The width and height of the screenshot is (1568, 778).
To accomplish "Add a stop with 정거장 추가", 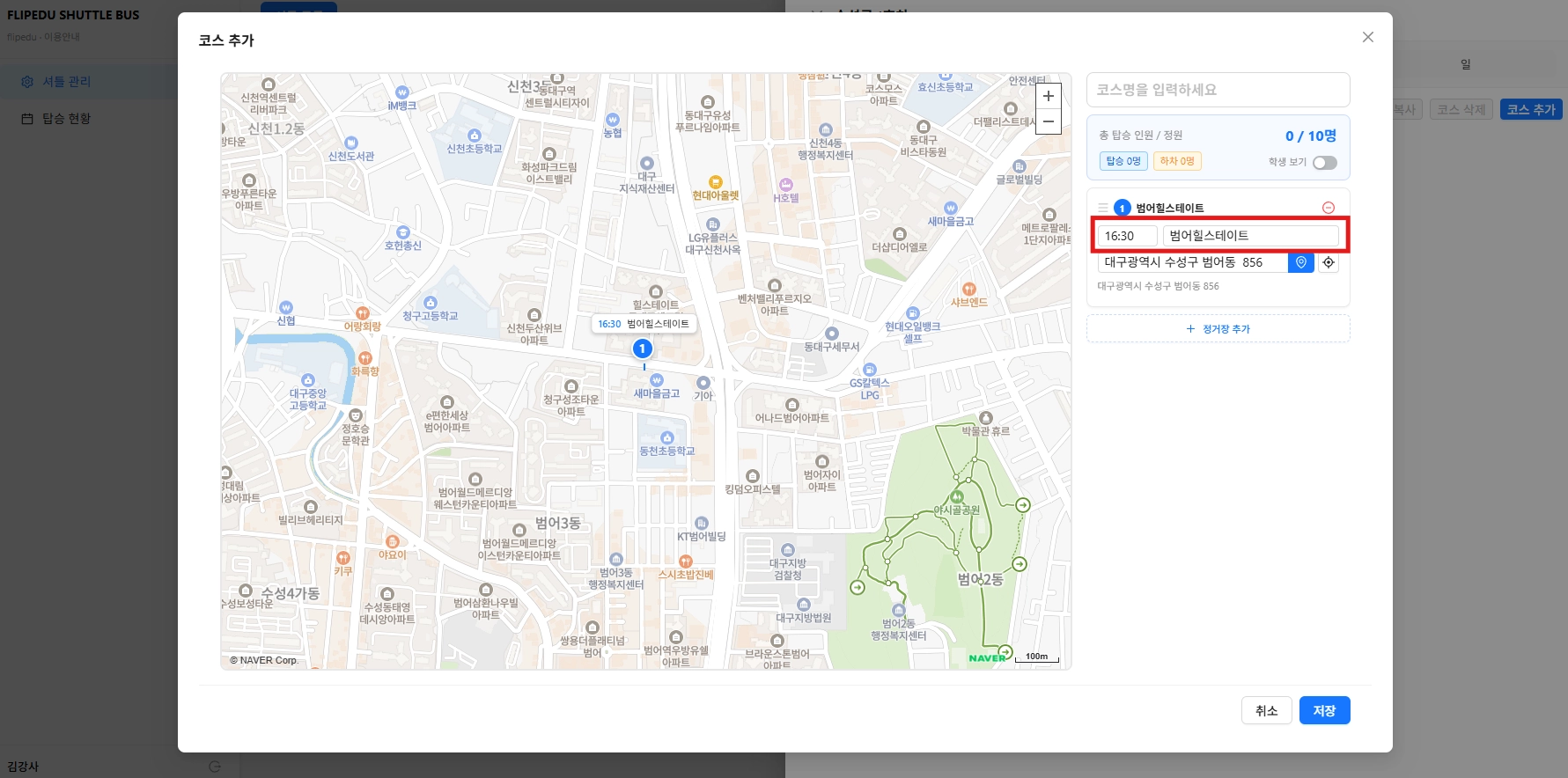I will [1218, 329].
